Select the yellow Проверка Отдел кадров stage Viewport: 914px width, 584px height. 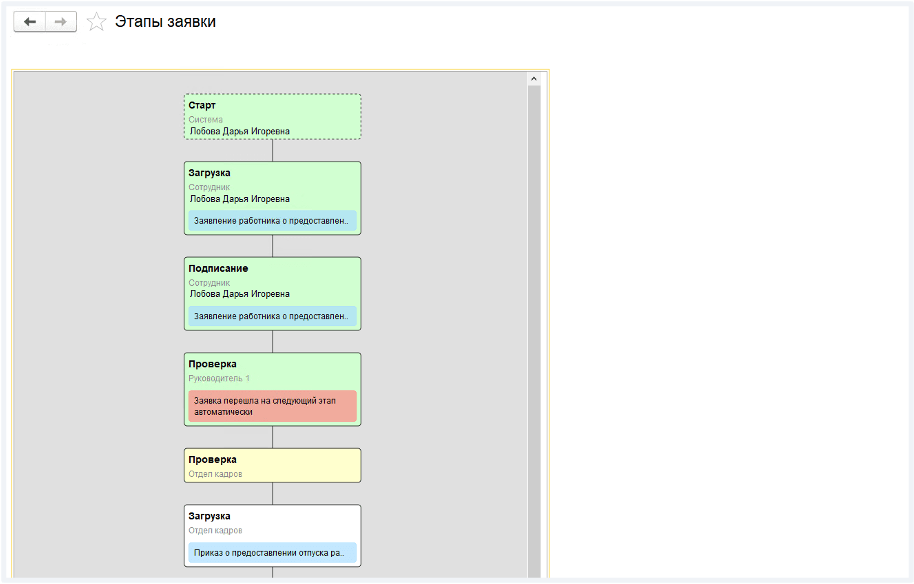click(x=272, y=465)
